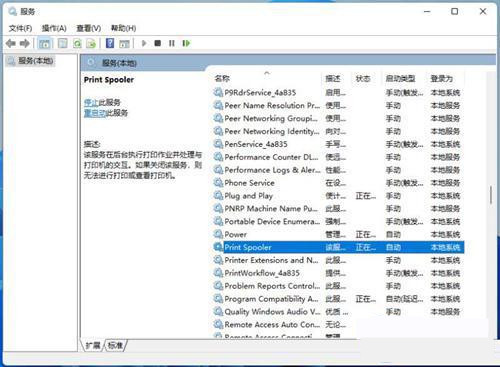Select the Phone Service name

click(249, 183)
